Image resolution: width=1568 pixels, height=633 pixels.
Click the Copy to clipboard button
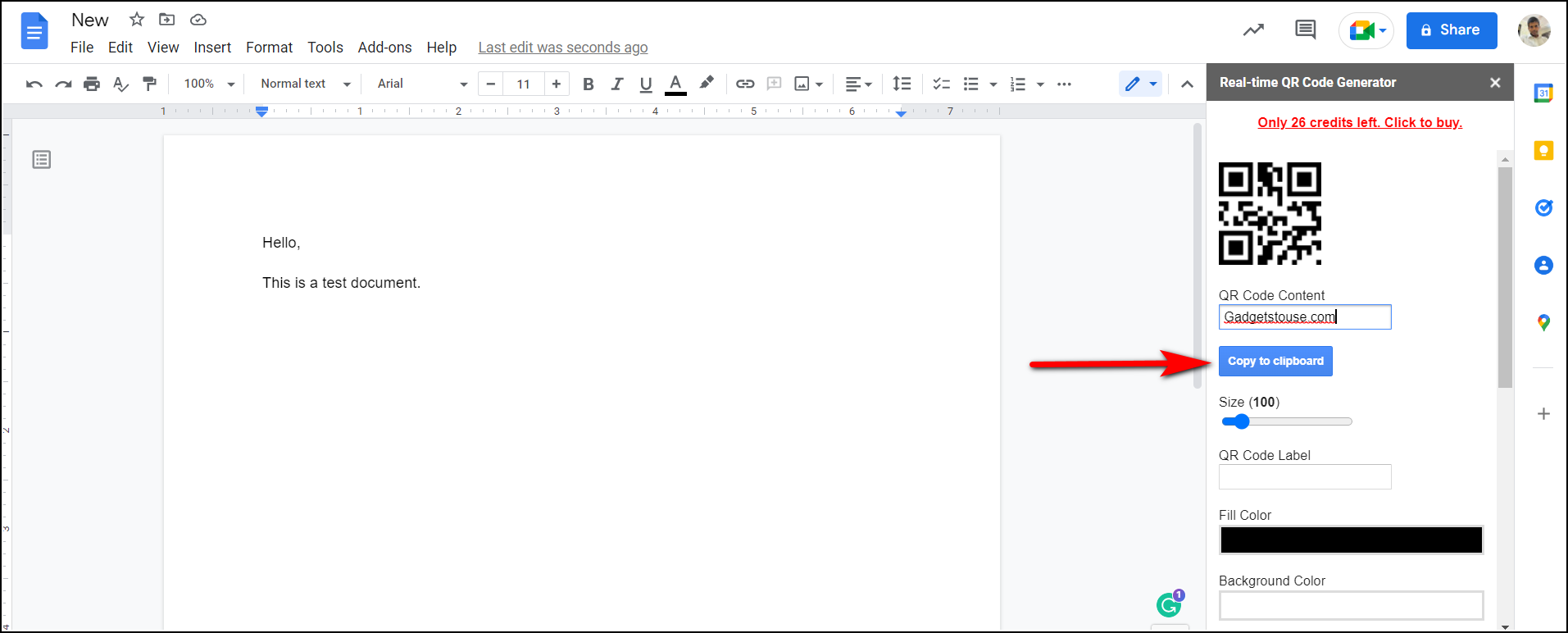1275,361
